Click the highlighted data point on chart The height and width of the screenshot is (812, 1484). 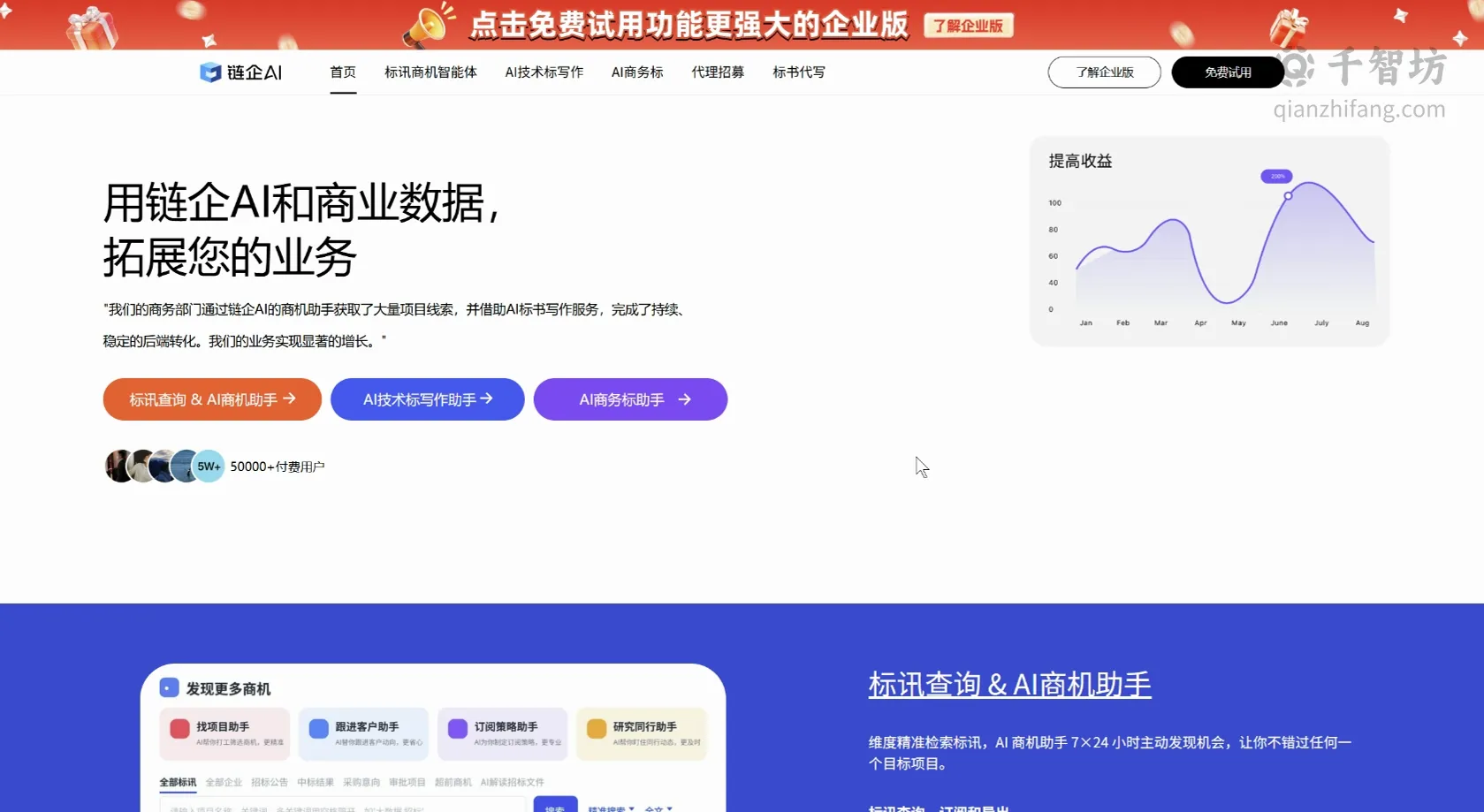click(x=1288, y=195)
